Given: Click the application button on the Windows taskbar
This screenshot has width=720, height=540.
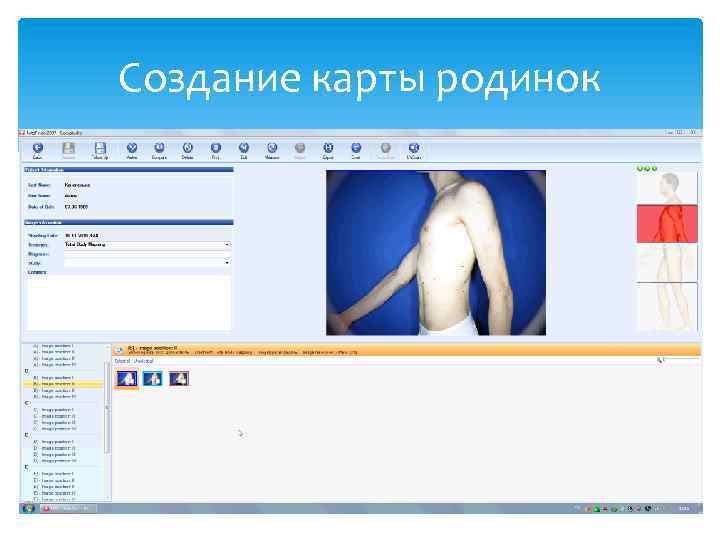Looking at the screenshot, I should pos(69,508).
